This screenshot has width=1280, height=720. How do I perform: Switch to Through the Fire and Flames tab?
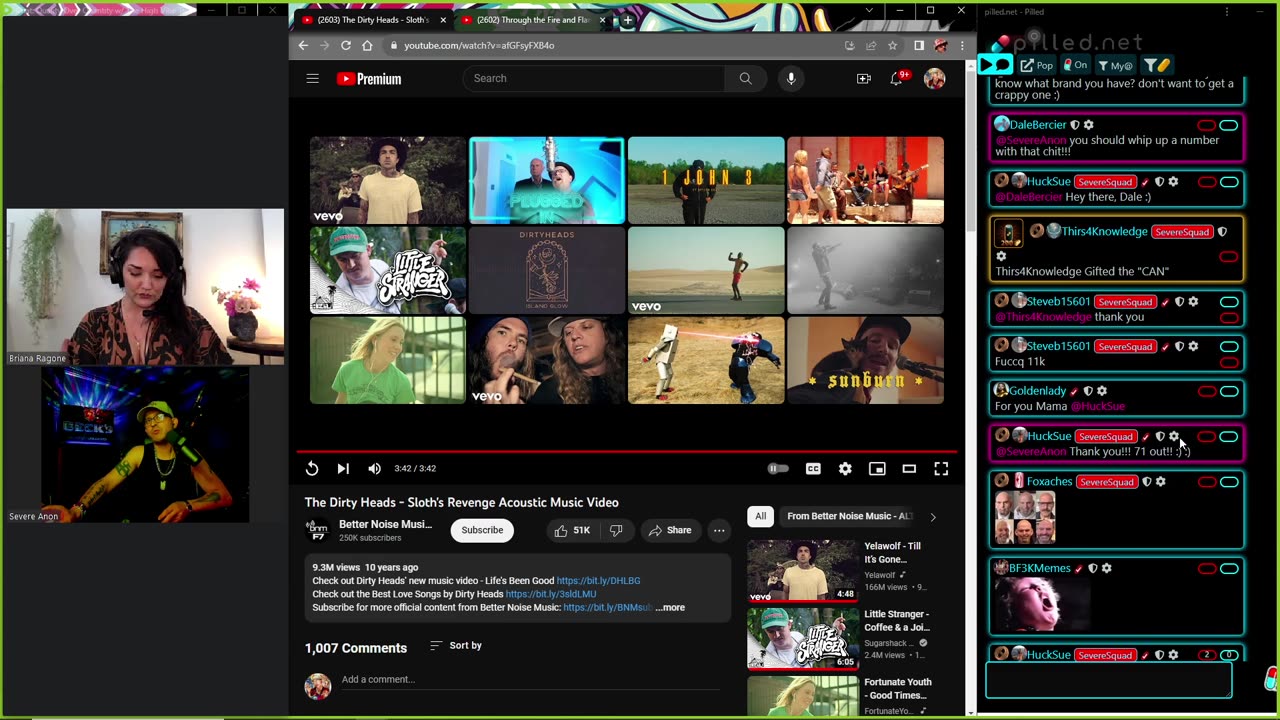[532, 20]
